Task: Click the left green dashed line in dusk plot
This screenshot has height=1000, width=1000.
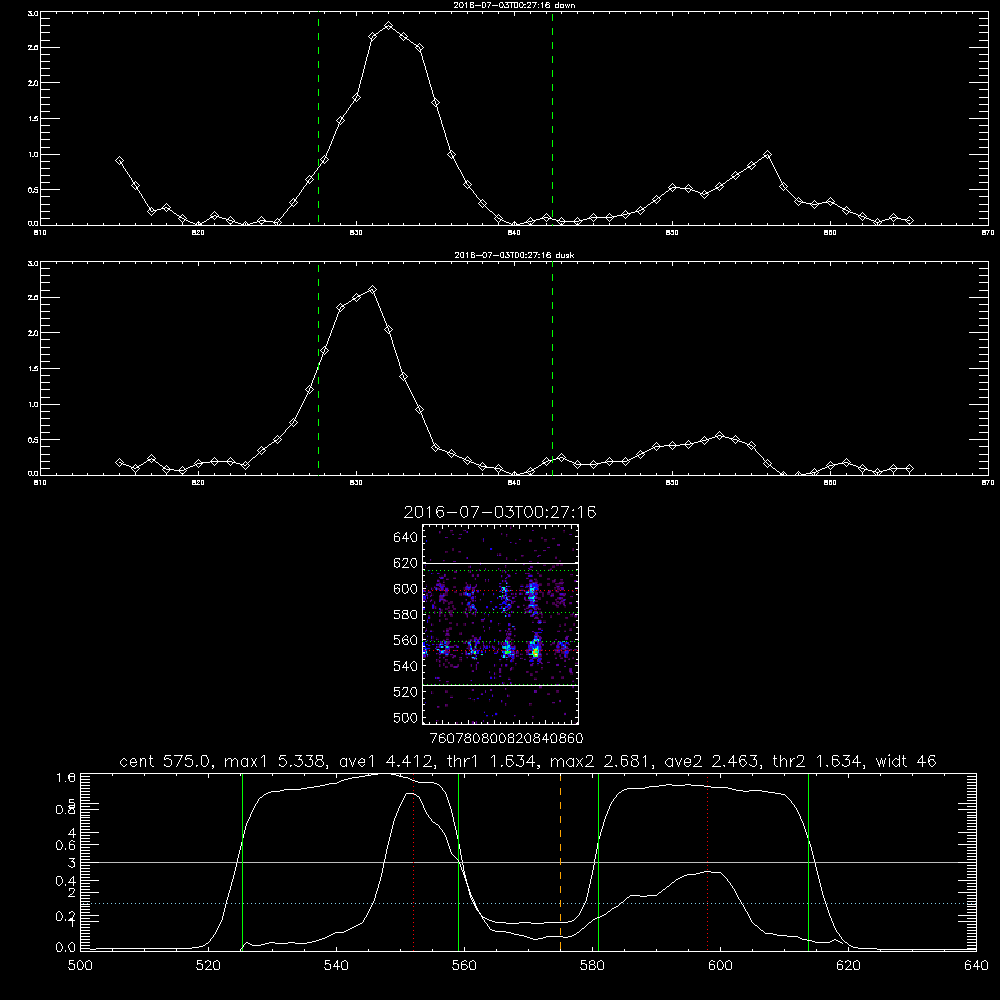Action: 318,368
